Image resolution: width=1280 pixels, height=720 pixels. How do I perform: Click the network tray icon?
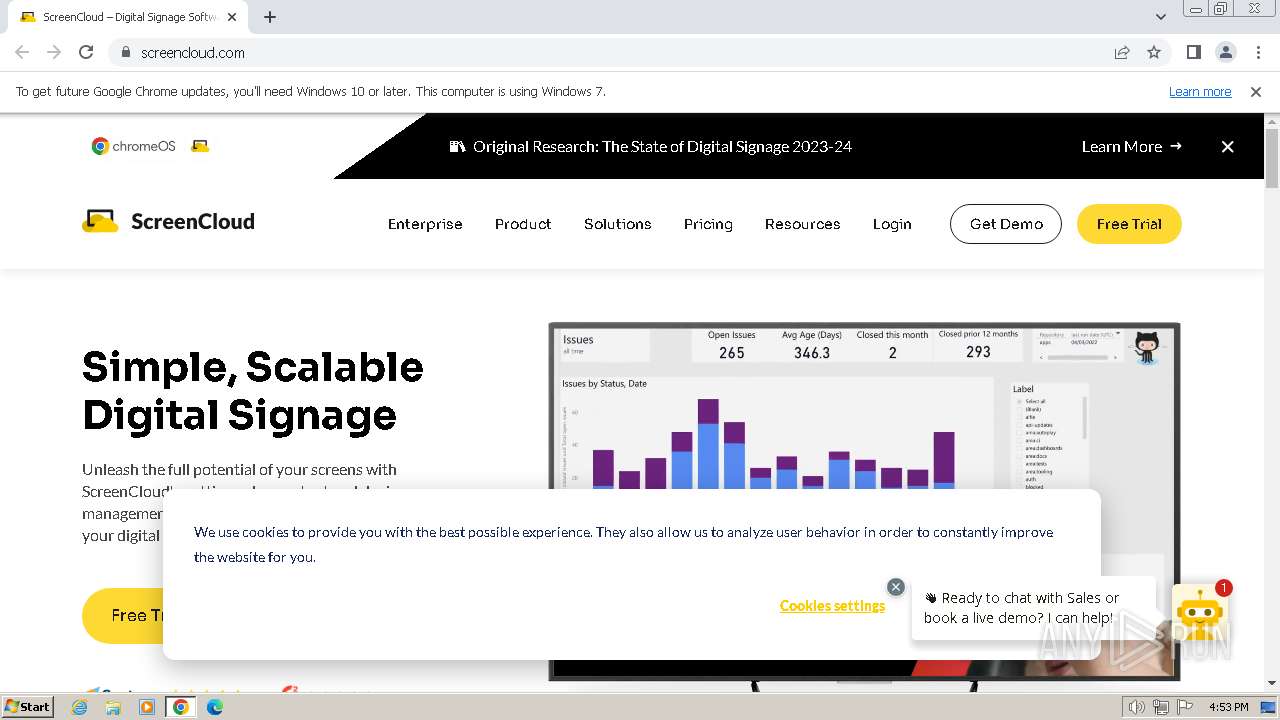click(x=1162, y=707)
